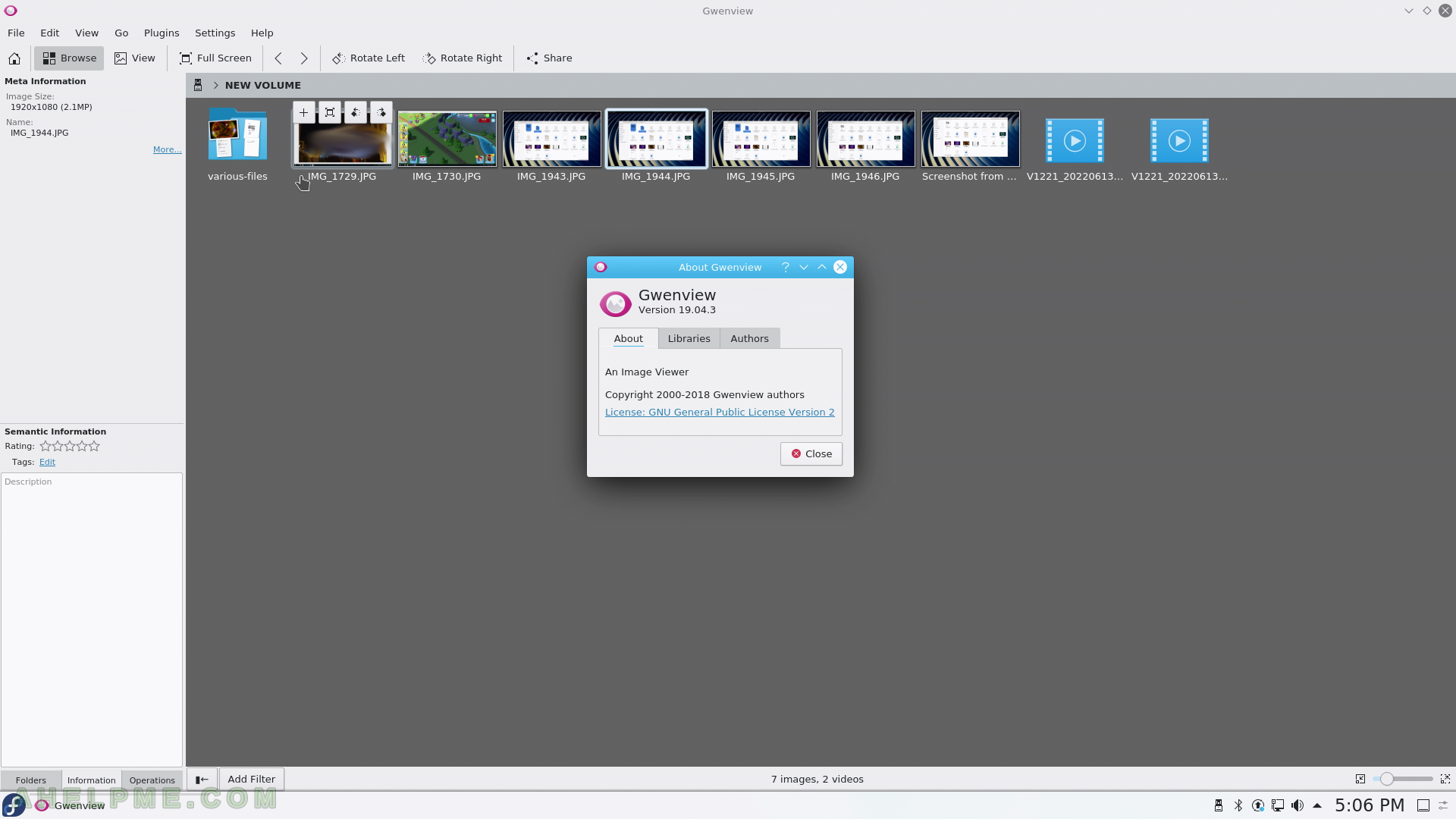The height and width of the screenshot is (819, 1456).
Task: Rotate the image left
Action: (x=369, y=58)
